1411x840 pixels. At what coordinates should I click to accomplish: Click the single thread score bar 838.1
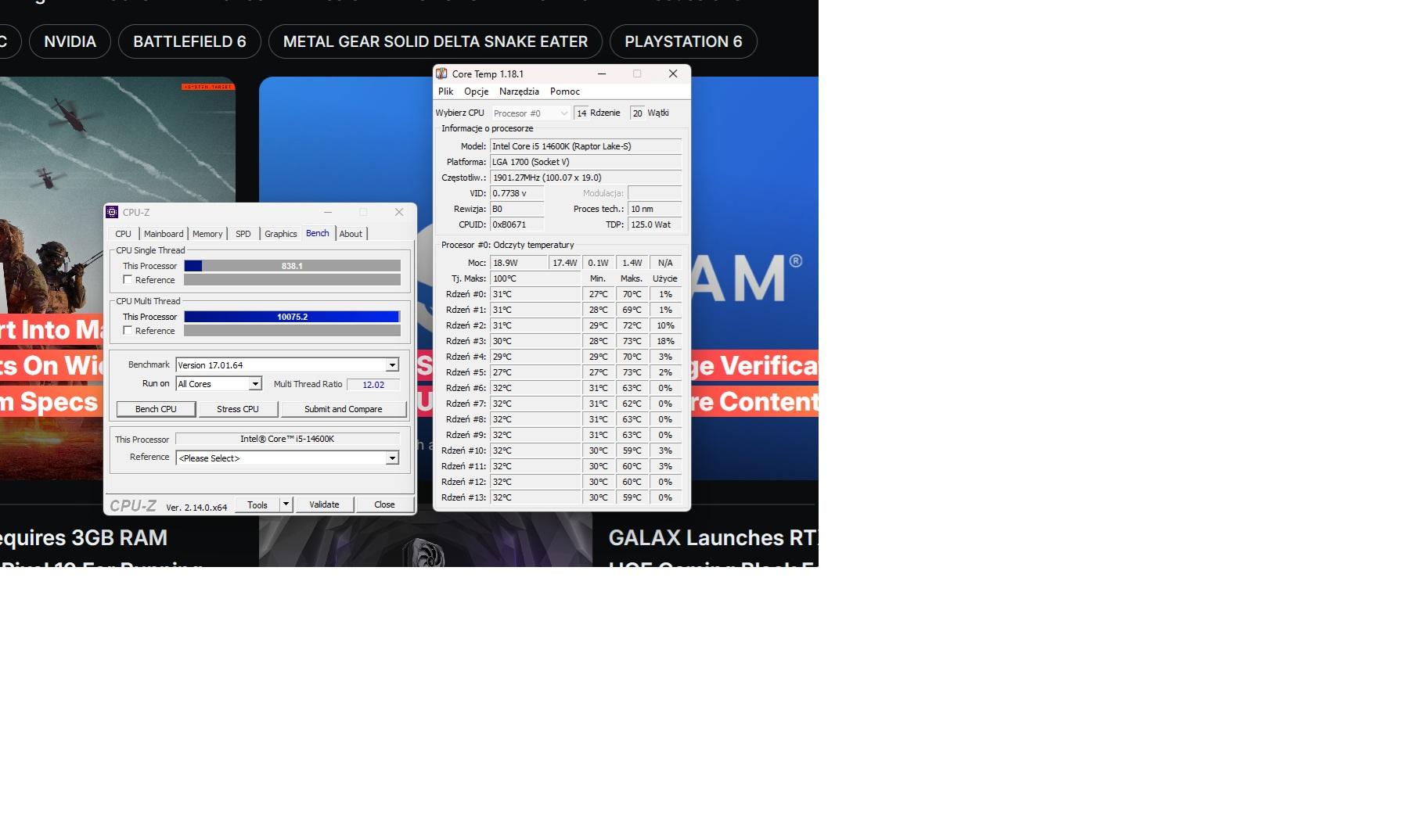coord(292,266)
